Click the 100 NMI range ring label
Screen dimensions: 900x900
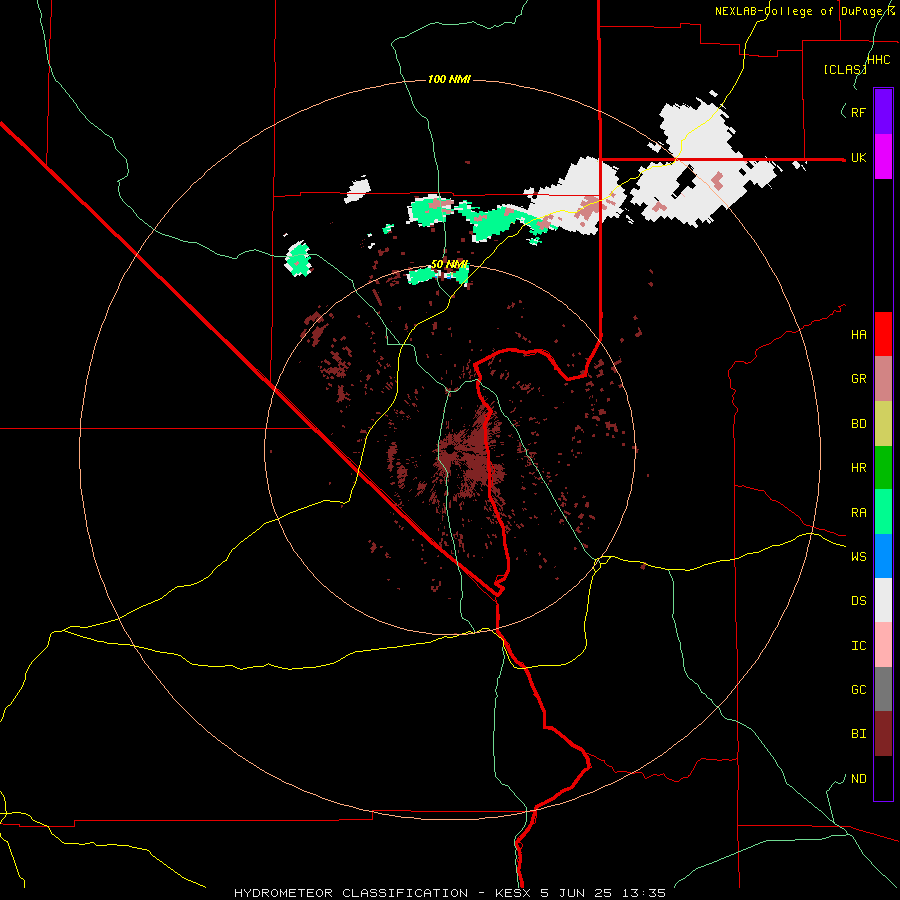click(449, 79)
